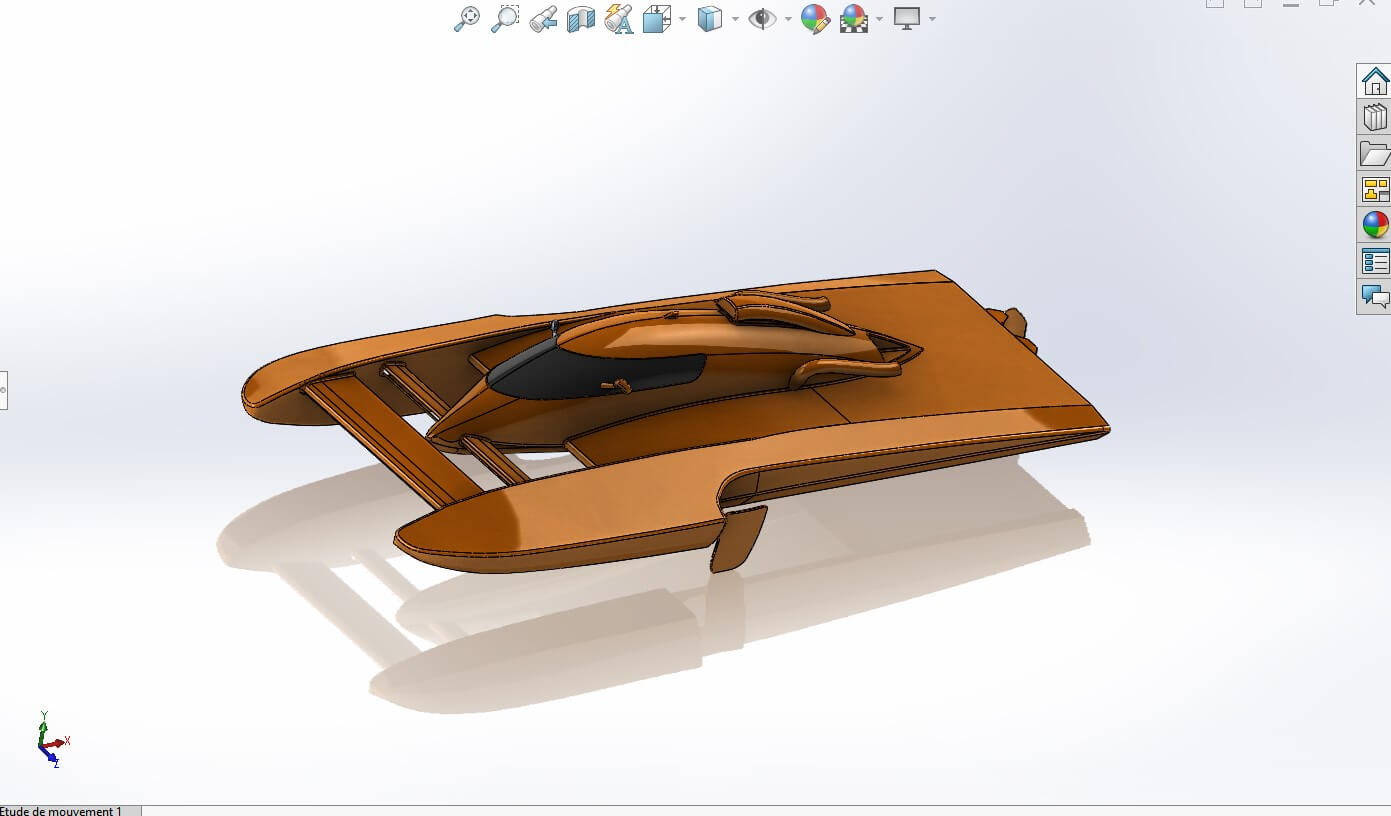Toggle Hide/Show Items eye icon
Image resolution: width=1391 pixels, height=816 pixels.
coord(762,19)
